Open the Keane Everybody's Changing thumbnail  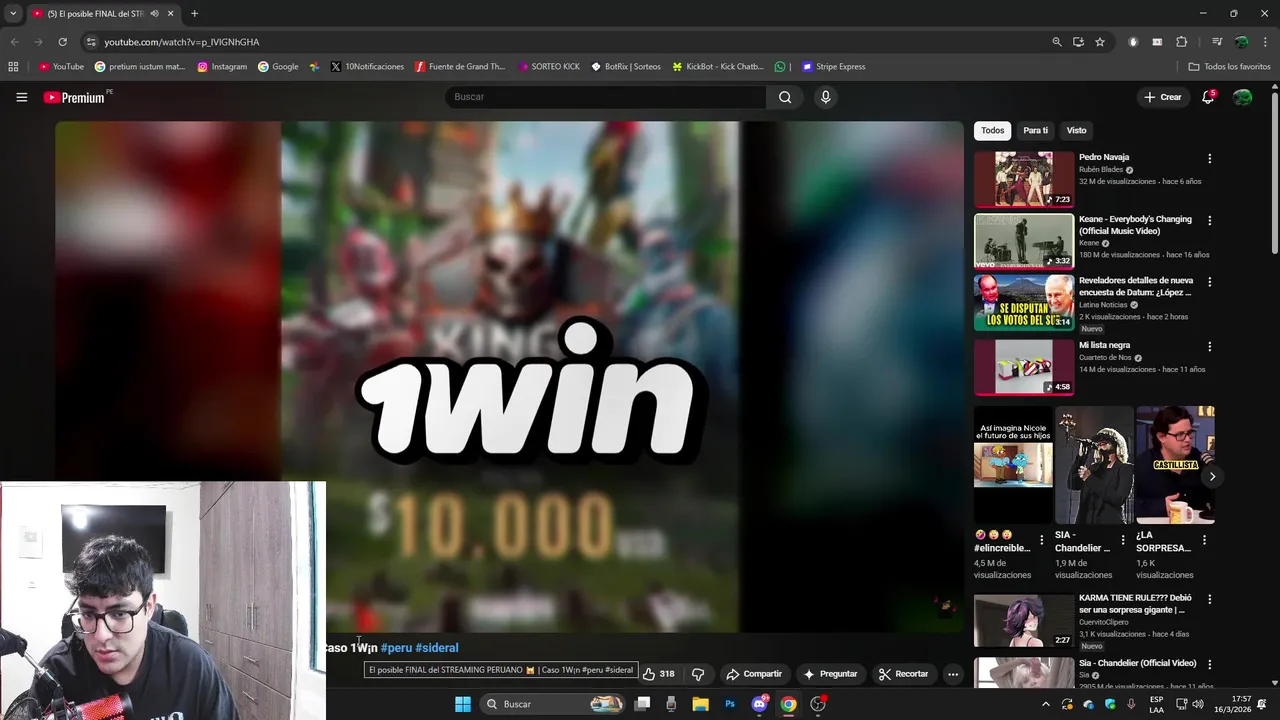click(1024, 241)
